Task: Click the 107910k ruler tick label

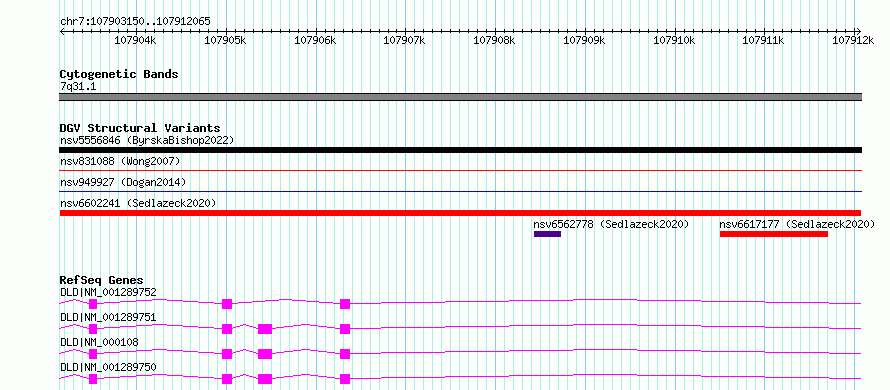Action: point(674,40)
